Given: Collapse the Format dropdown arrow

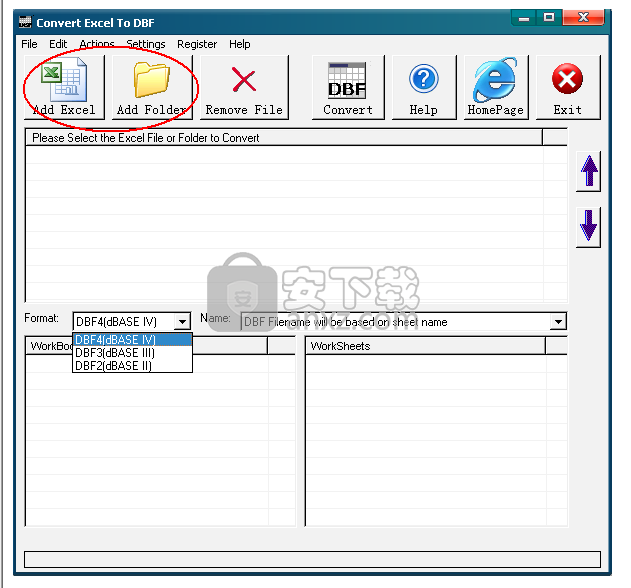Looking at the screenshot, I should (x=182, y=322).
